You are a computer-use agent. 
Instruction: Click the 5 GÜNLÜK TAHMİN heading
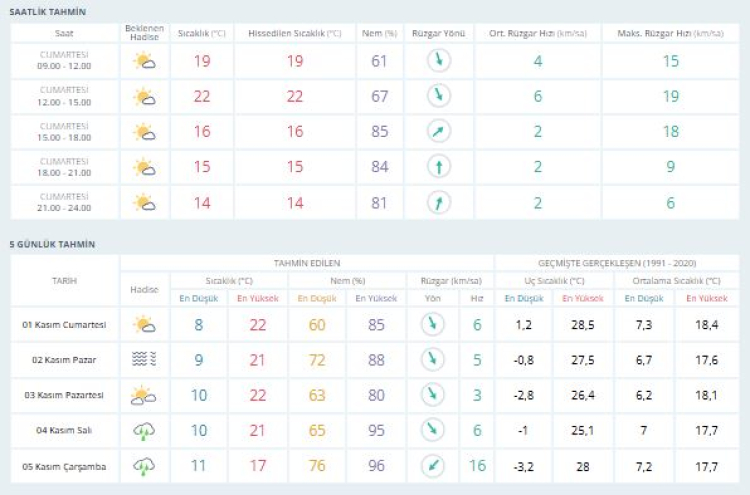[52, 243]
